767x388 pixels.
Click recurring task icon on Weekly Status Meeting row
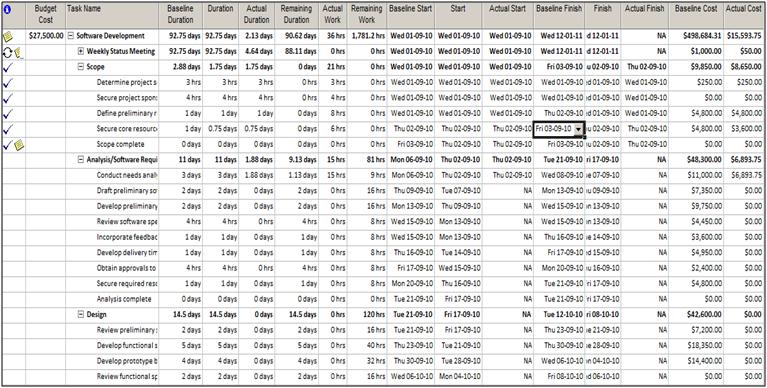(7, 52)
